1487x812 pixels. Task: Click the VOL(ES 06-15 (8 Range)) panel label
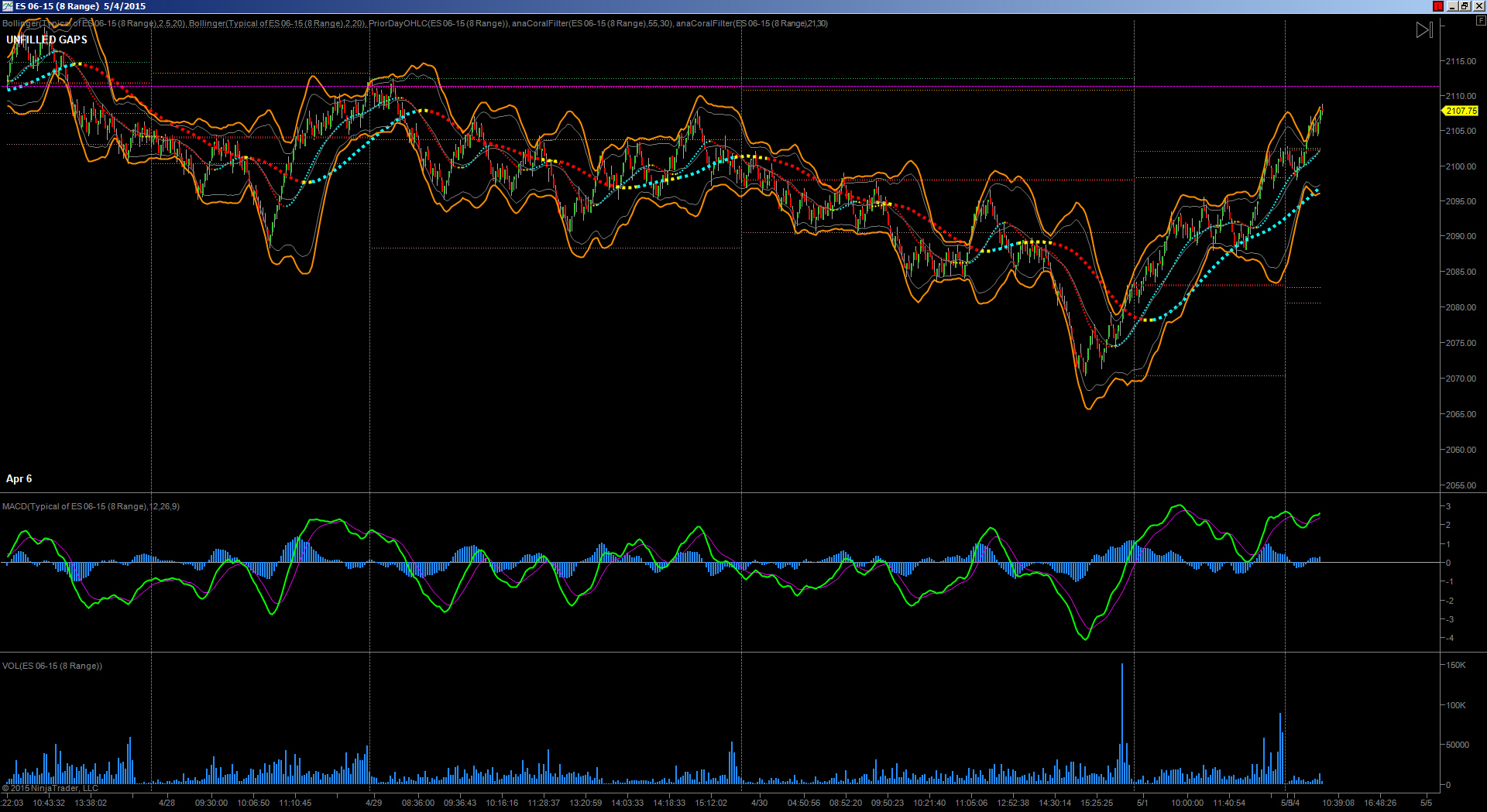pyautogui.click(x=52, y=666)
